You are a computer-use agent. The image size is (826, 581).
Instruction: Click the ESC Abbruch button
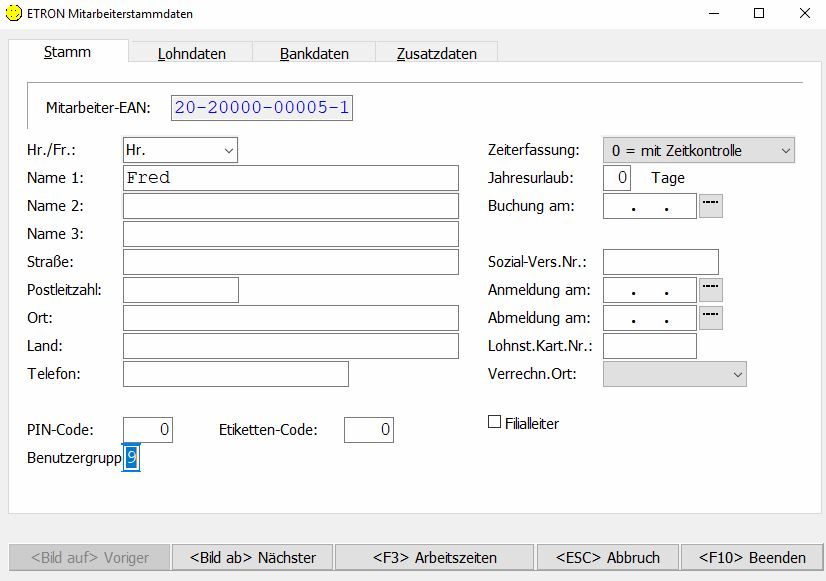pos(608,557)
